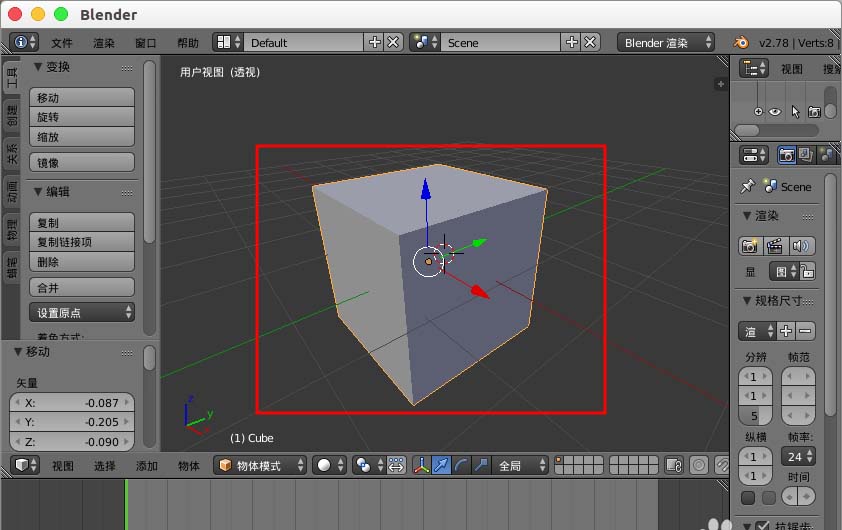This screenshot has height=530, width=842.
Task: Open the render display mode dropdown
Action: click(784, 272)
